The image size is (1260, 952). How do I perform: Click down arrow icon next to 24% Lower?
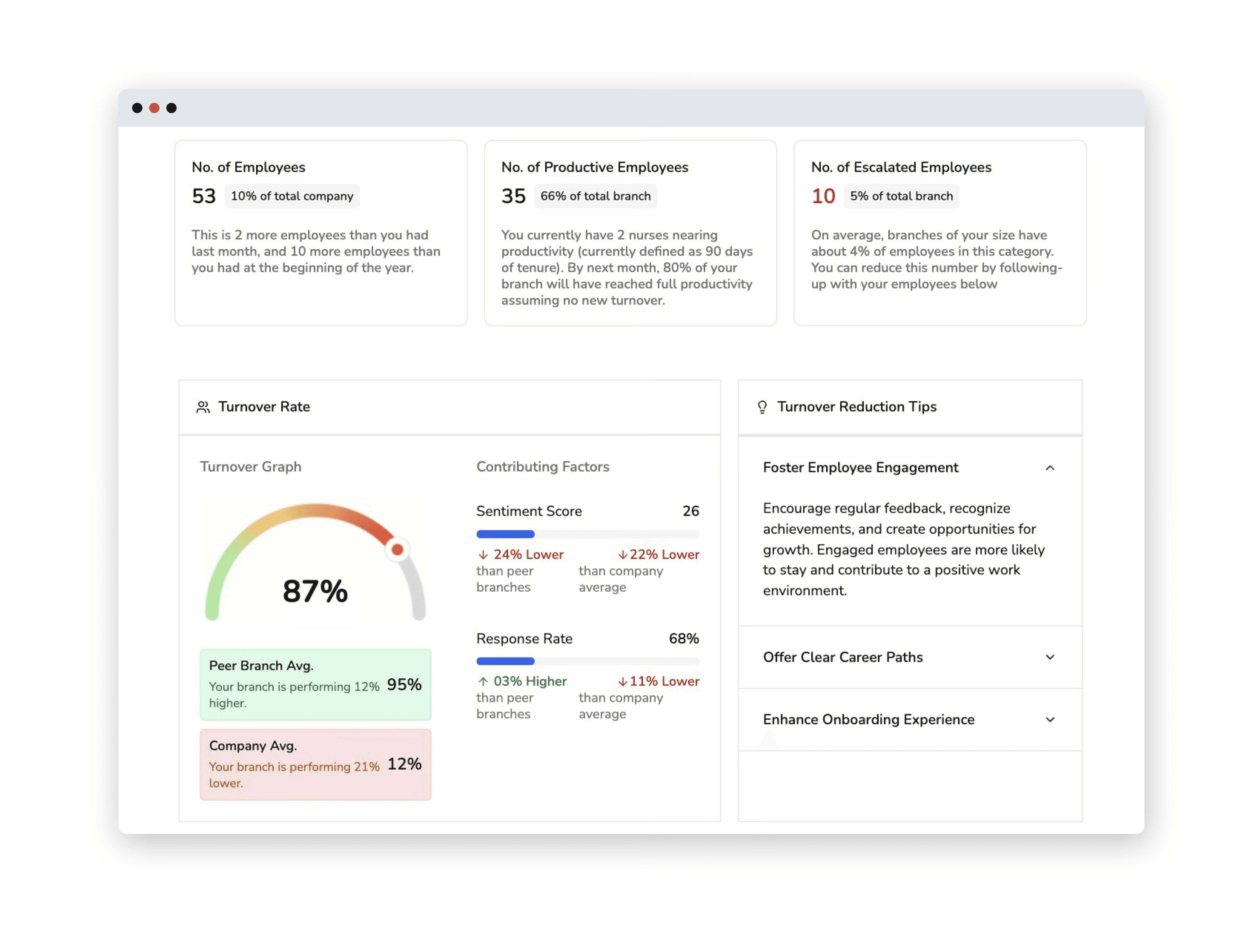[x=483, y=554]
